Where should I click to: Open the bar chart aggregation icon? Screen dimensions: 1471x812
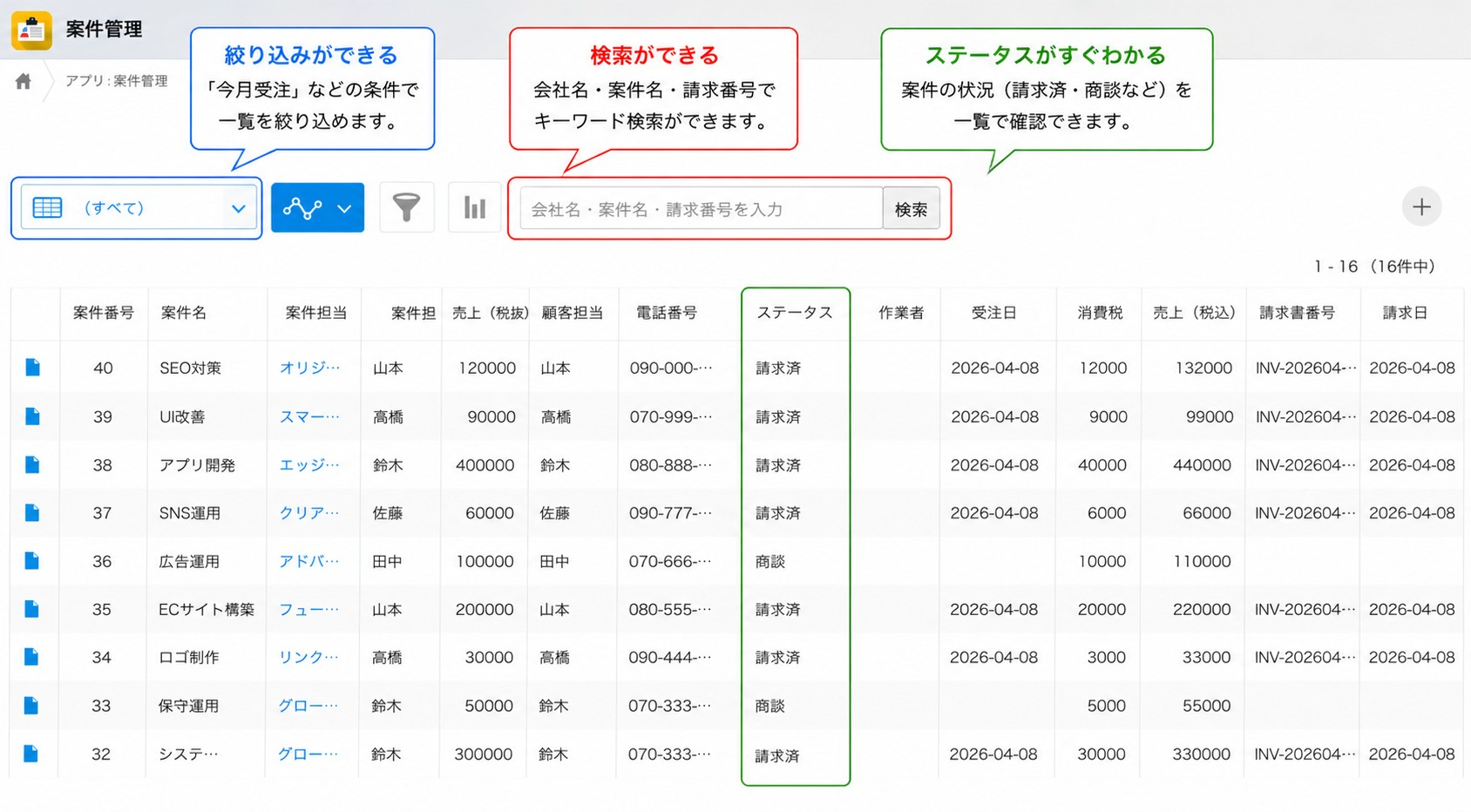(x=474, y=207)
